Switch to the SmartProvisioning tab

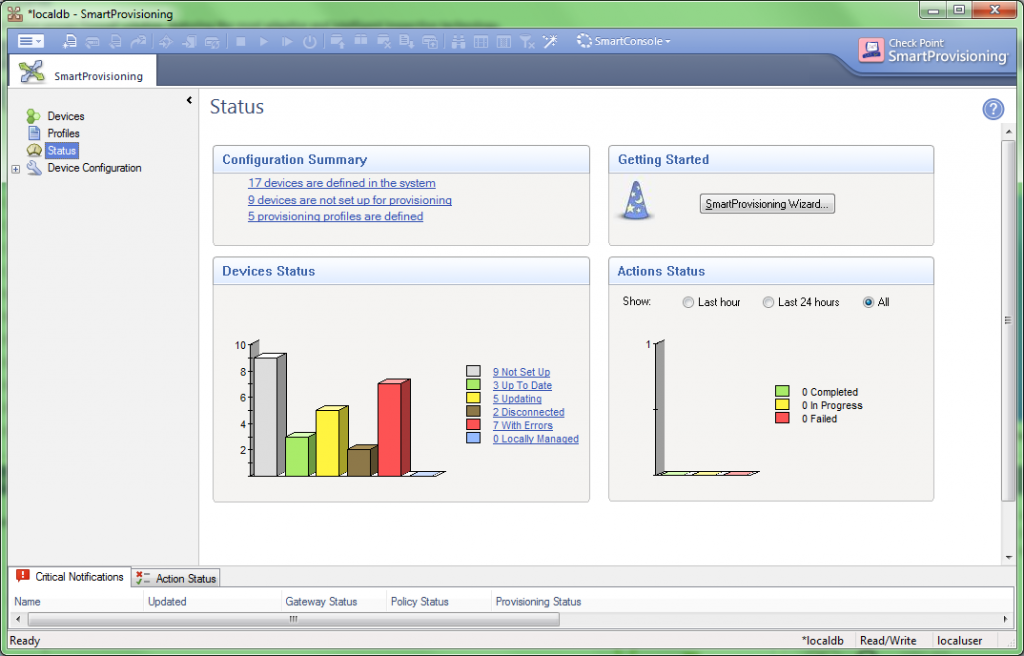82,71
